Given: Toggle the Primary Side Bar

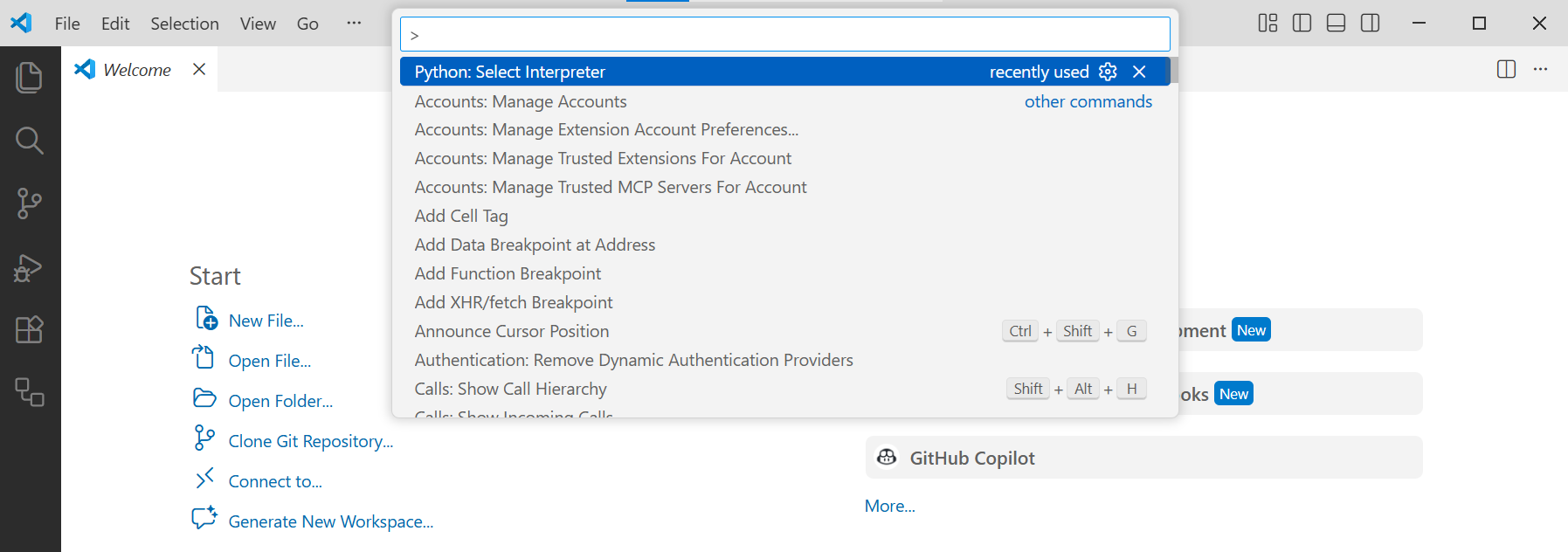Looking at the screenshot, I should [x=1302, y=24].
